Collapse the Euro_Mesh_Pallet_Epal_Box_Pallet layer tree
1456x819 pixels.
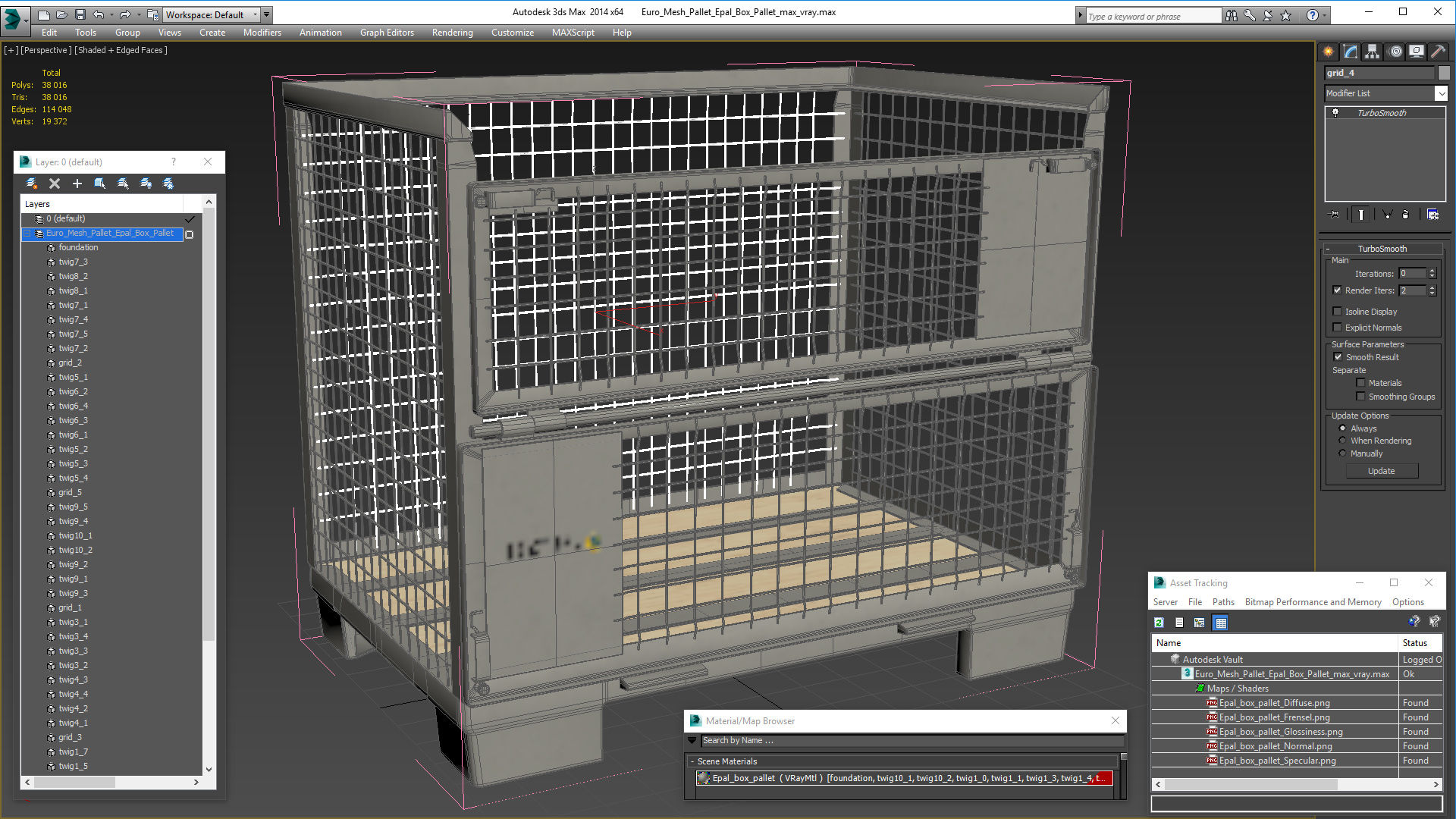tap(28, 234)
